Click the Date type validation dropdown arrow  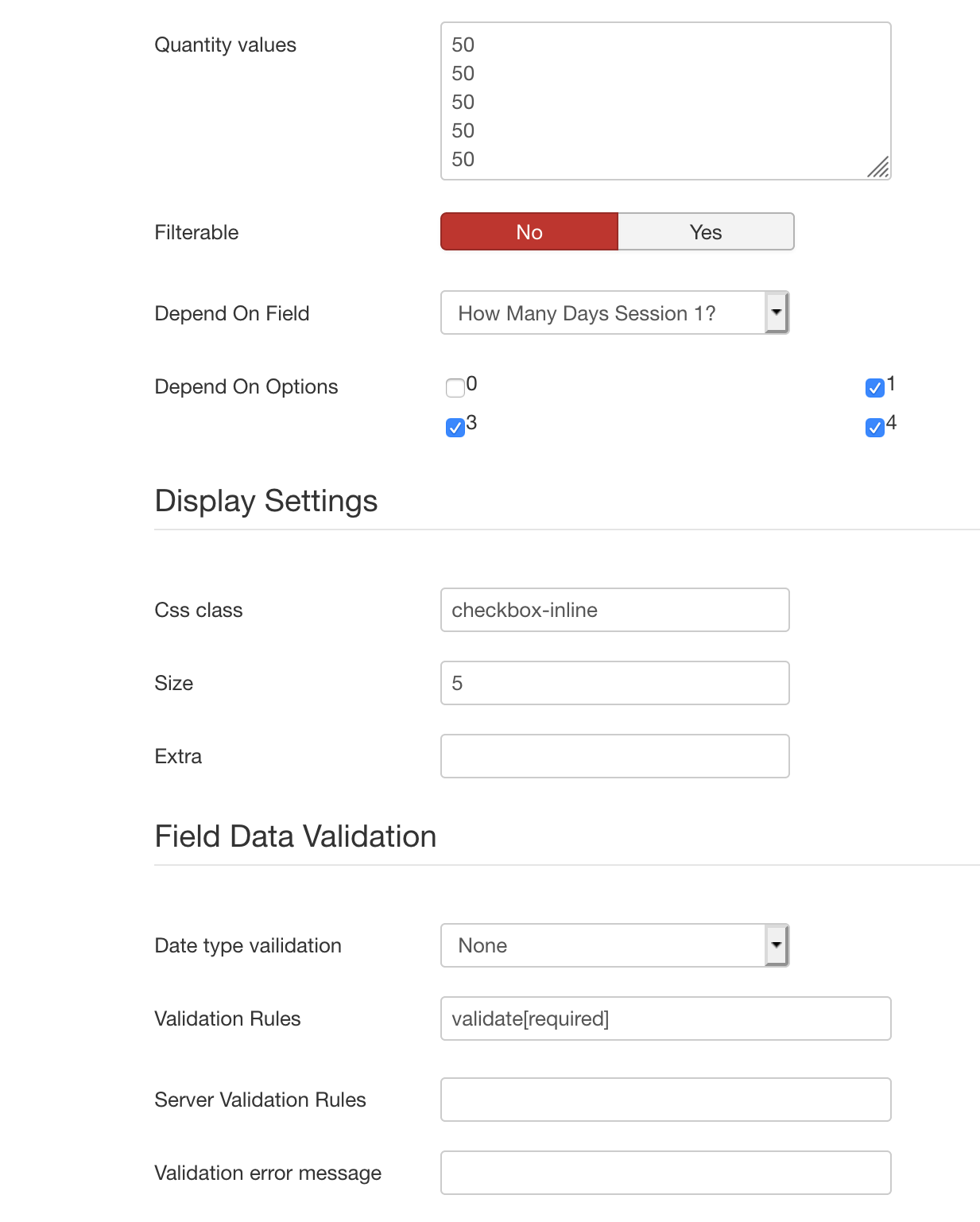(777, 945)
